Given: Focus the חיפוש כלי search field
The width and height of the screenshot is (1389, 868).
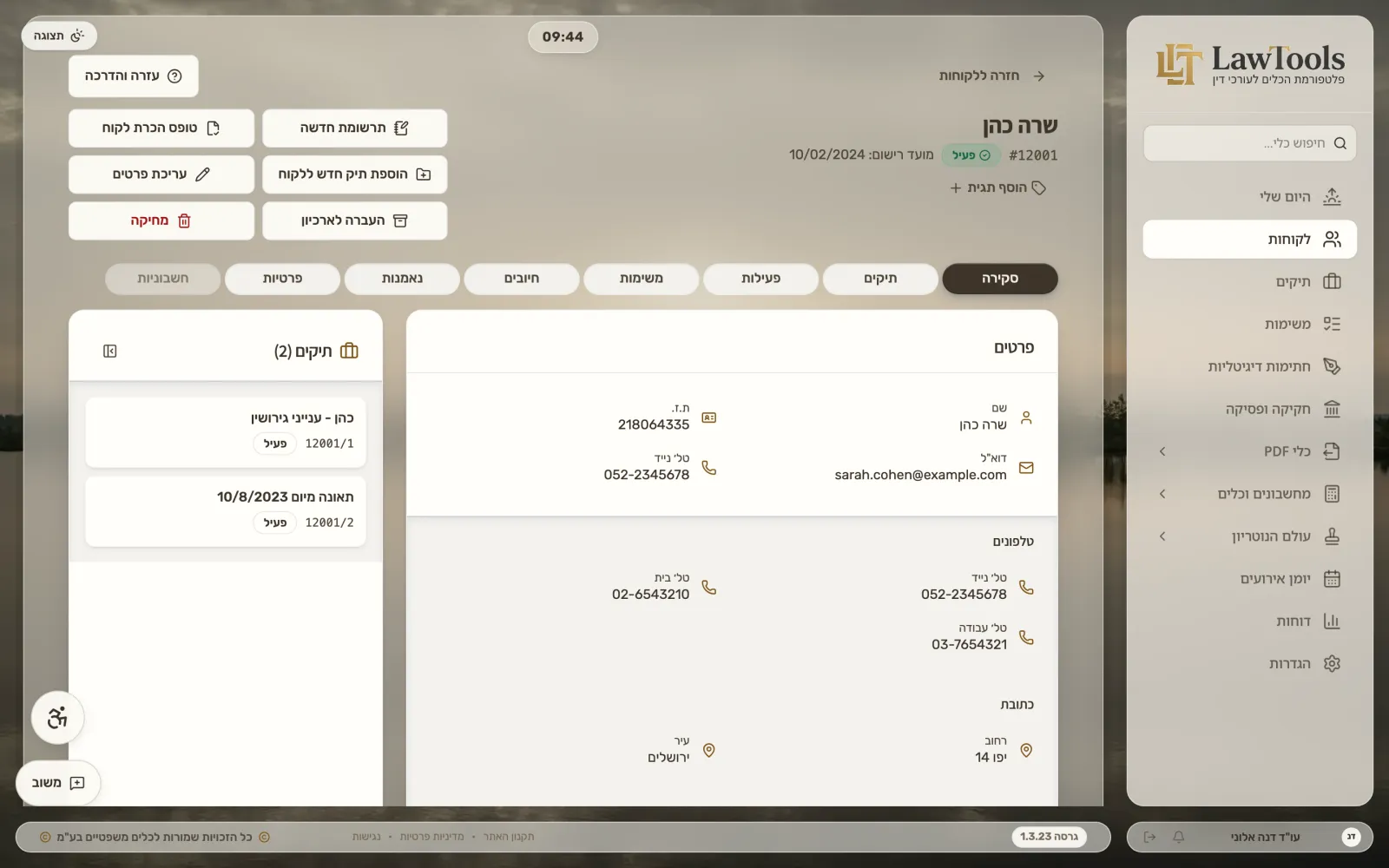Looking at the screenshot, I should click(1250, 143).
